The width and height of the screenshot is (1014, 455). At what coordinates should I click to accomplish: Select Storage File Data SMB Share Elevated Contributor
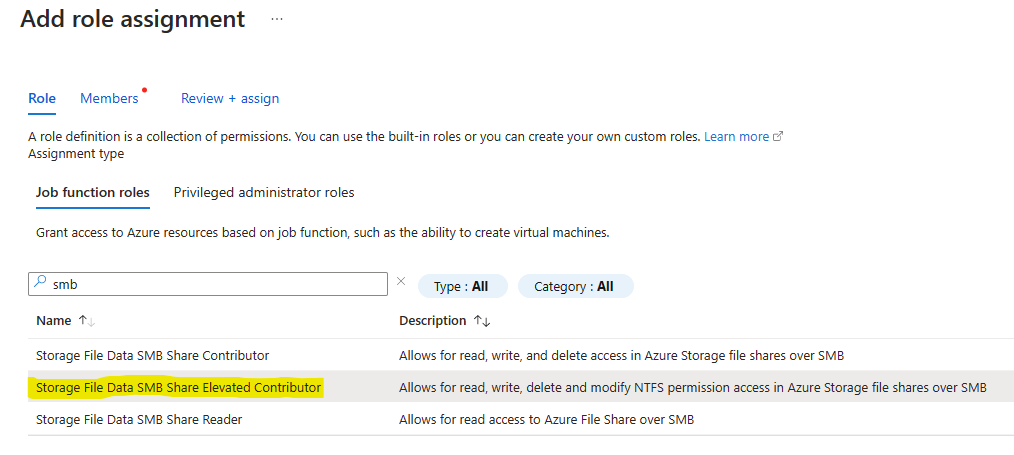coord(178,387)
